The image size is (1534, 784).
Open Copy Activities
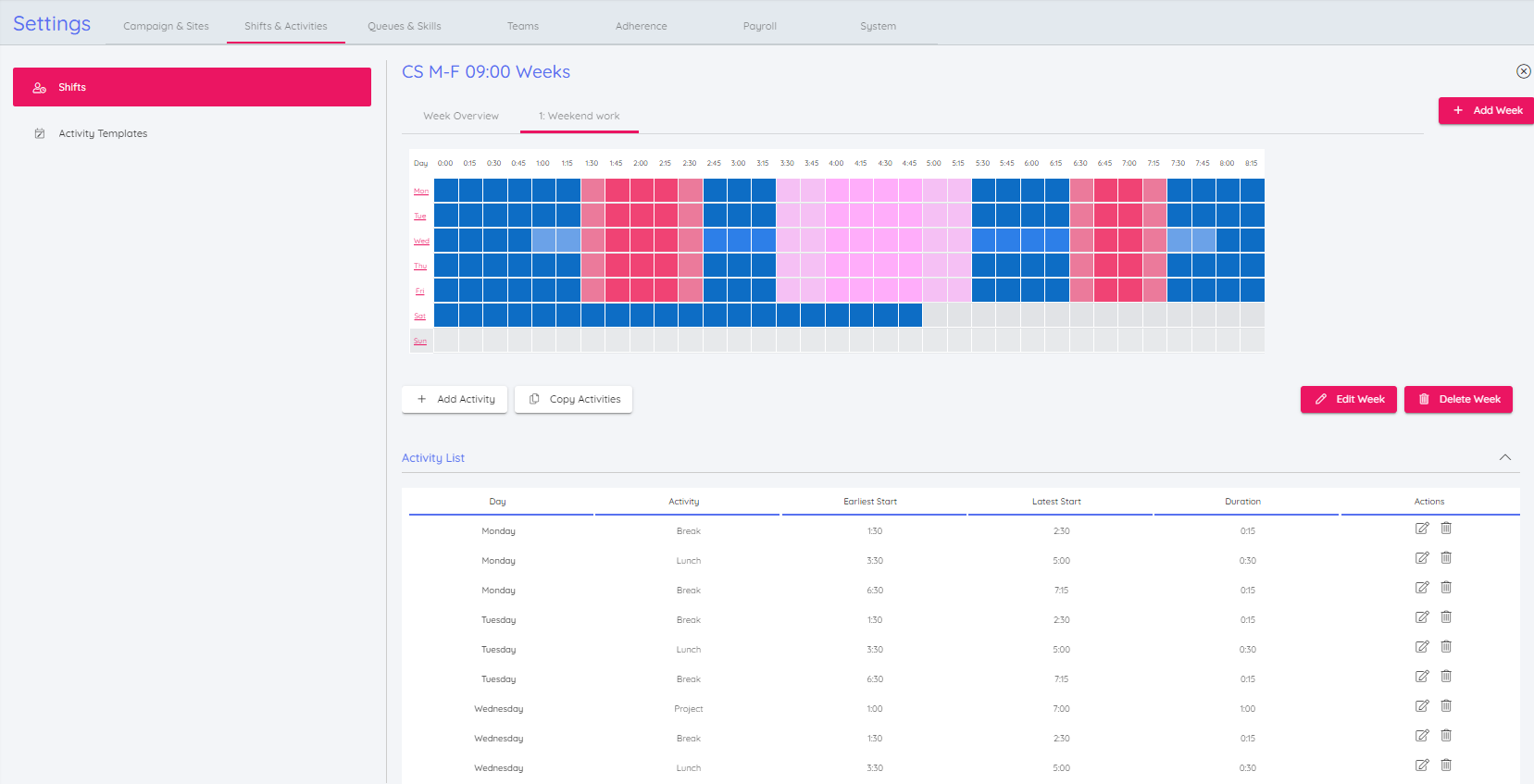[574, 400]
